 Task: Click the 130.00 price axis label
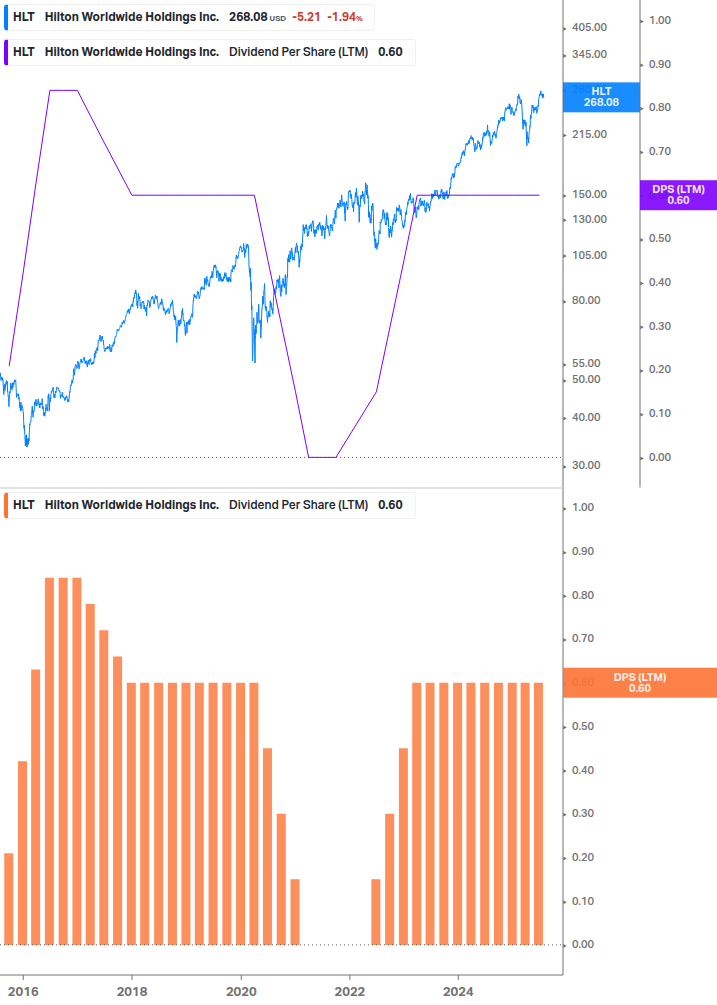[589, 219]
